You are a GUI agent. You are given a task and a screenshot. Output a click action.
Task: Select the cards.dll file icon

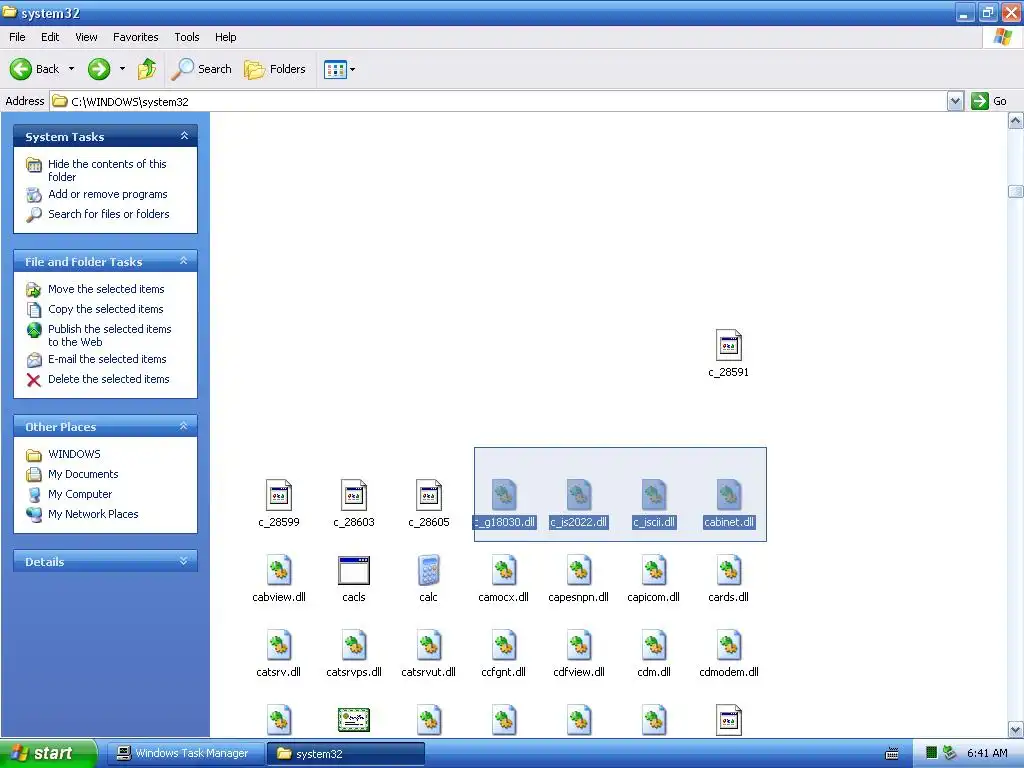click(729, 571)
